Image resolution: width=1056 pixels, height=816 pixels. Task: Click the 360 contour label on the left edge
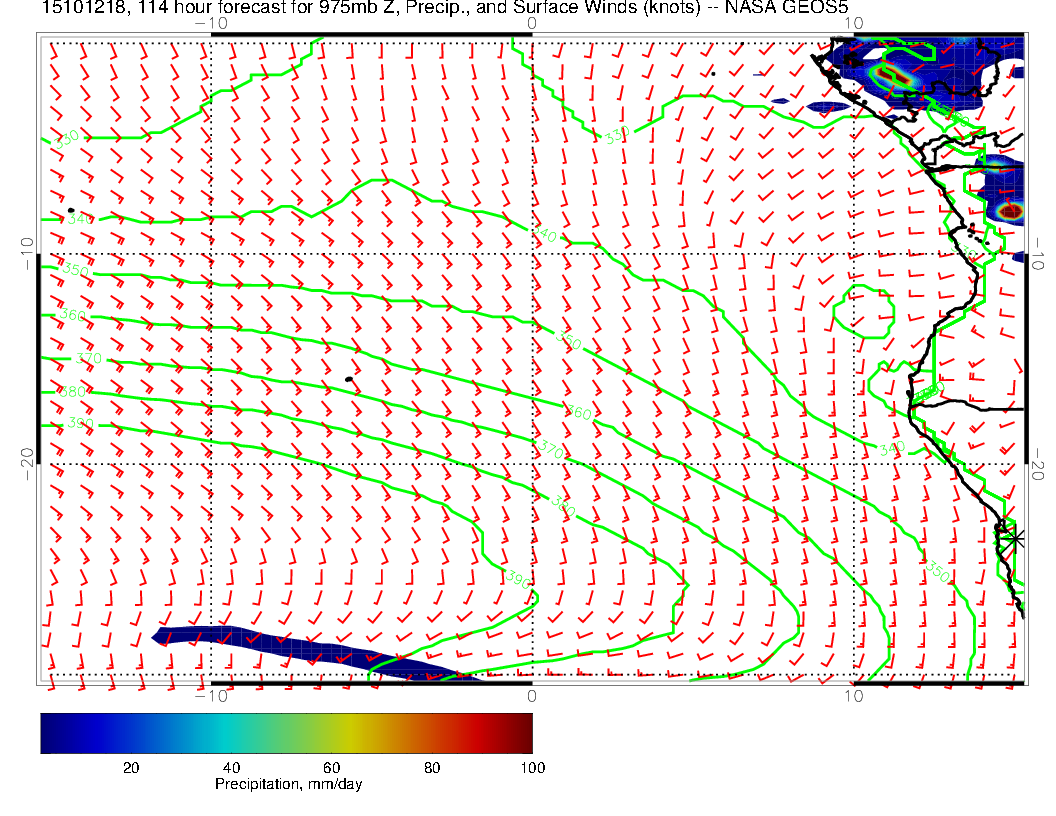tap(74, 314)
